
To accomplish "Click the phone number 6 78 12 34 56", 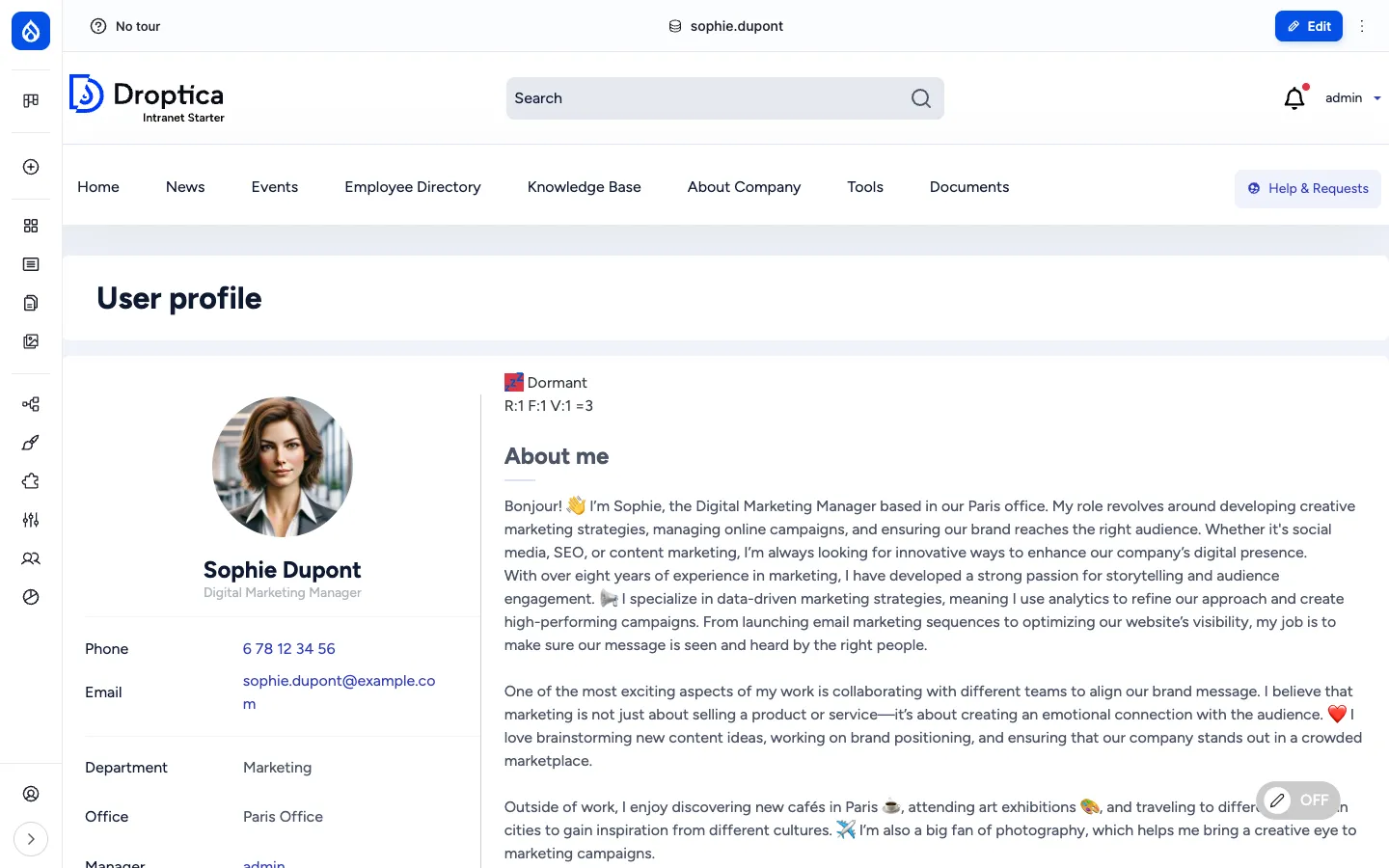I will 289,649.
